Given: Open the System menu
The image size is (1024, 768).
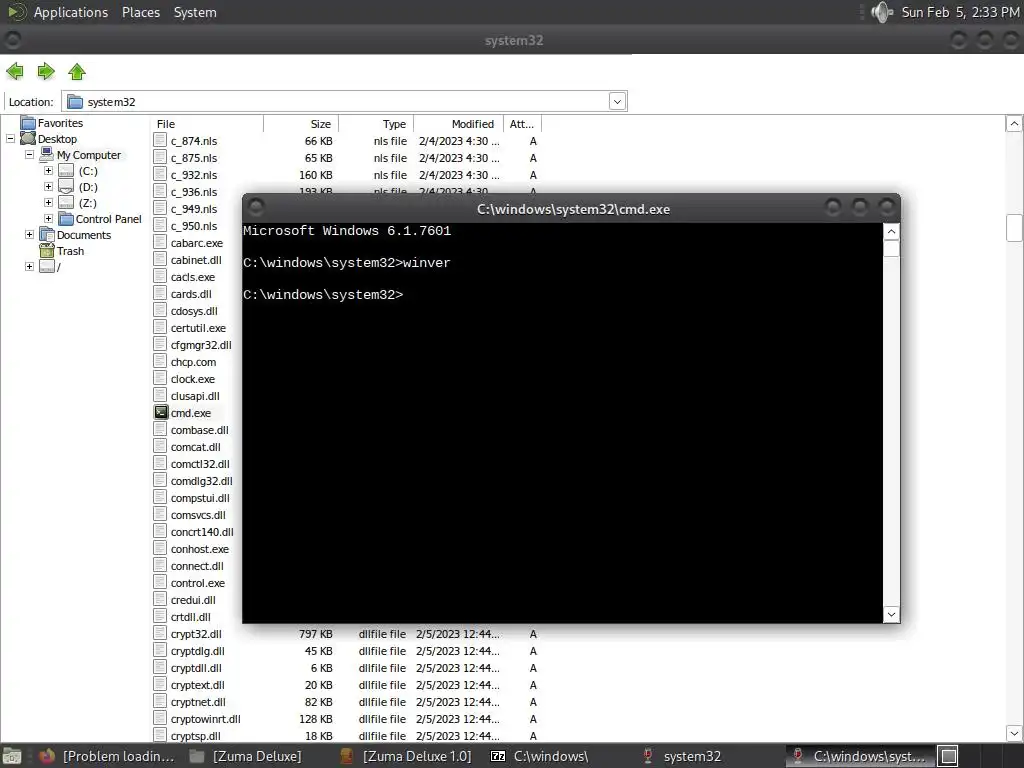Looking at the screenshot, I should 195,12.
